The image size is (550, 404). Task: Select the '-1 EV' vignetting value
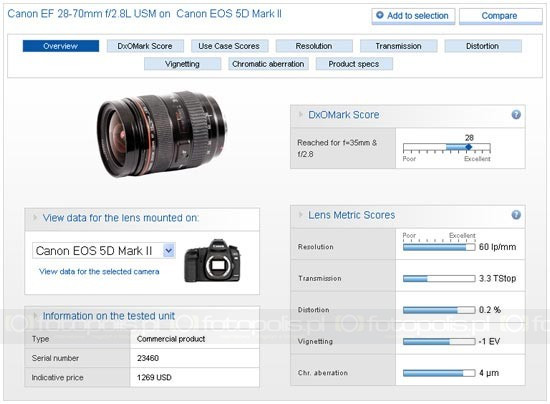point(489,342)
